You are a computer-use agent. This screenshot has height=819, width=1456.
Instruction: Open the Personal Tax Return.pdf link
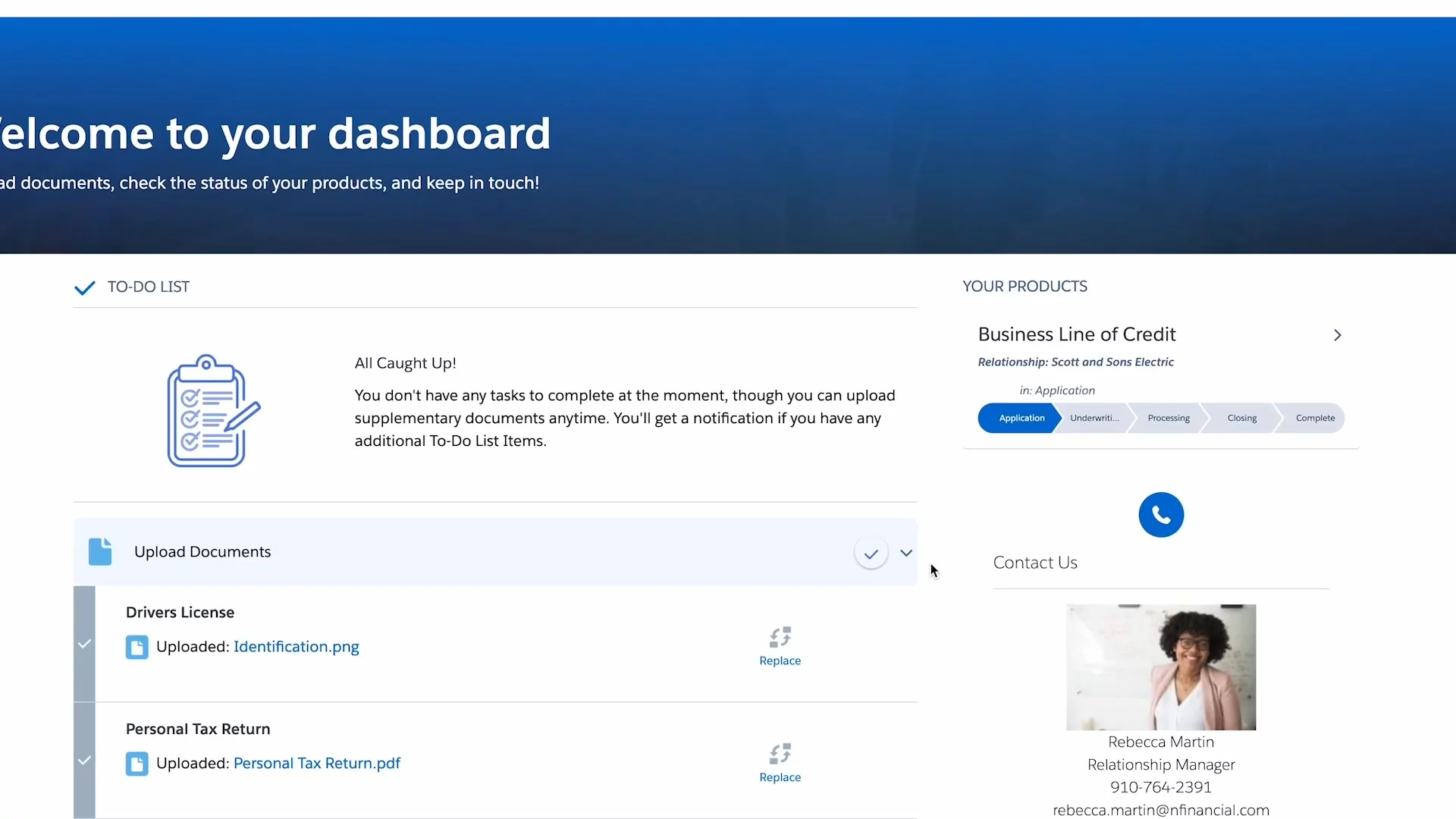(316, 764)
